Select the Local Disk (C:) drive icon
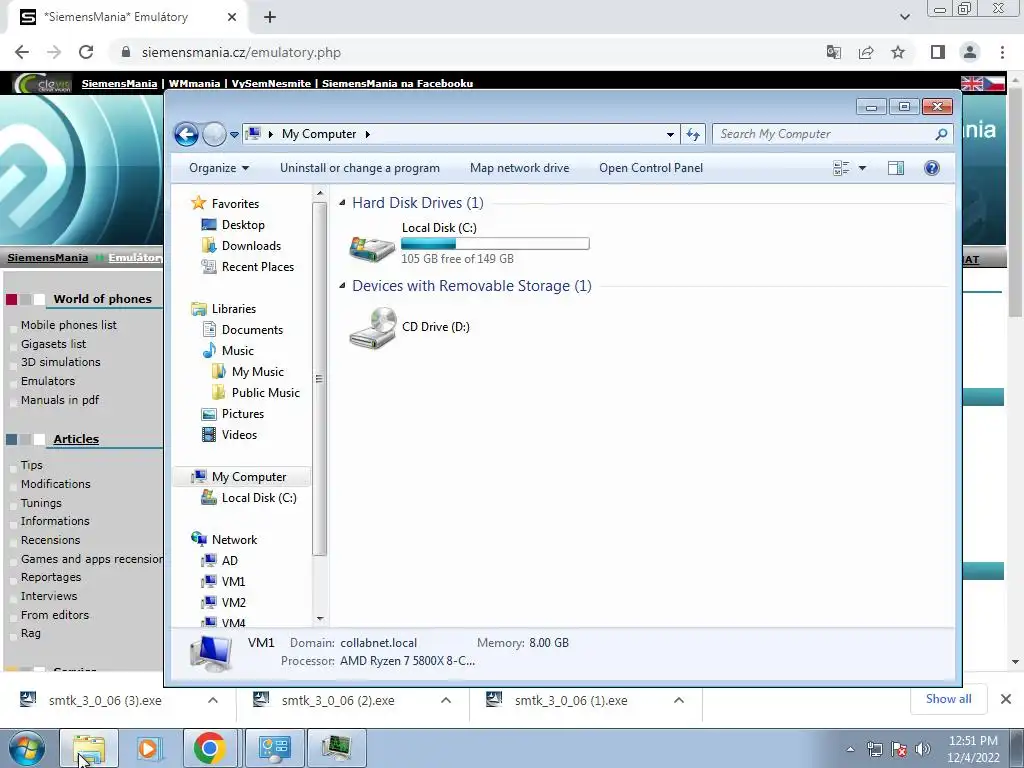 point(372,248)
